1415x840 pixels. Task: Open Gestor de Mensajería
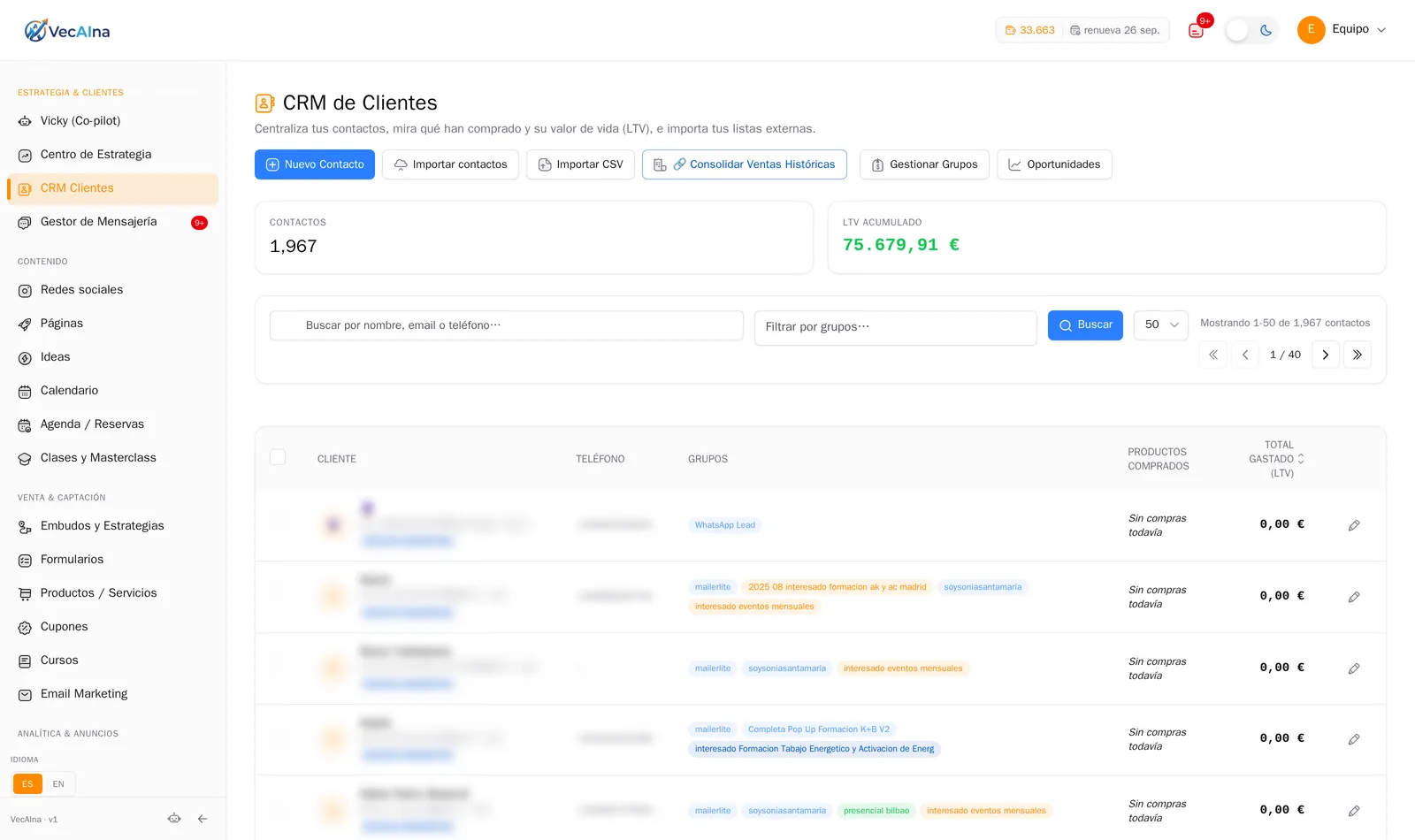click(x=112, y=222)
